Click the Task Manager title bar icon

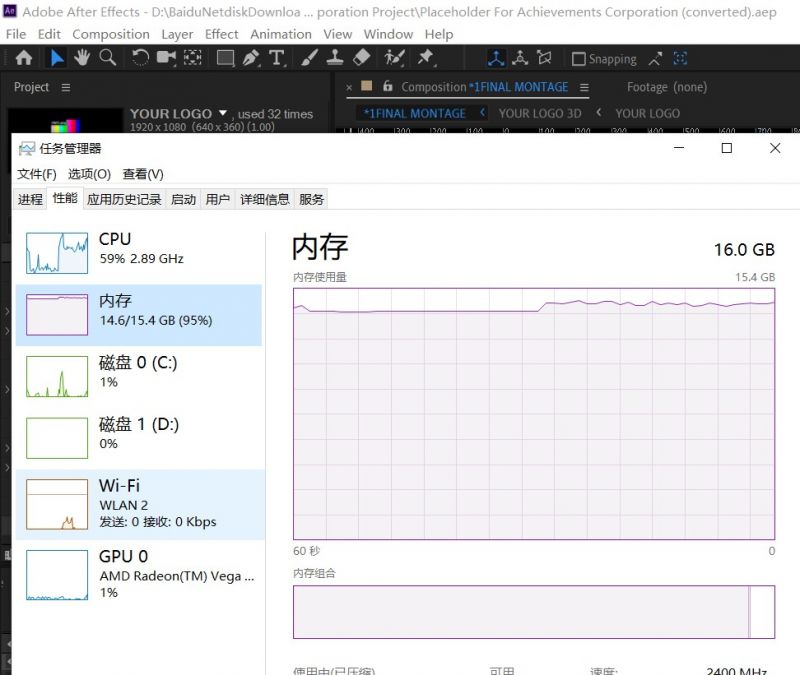27,148
